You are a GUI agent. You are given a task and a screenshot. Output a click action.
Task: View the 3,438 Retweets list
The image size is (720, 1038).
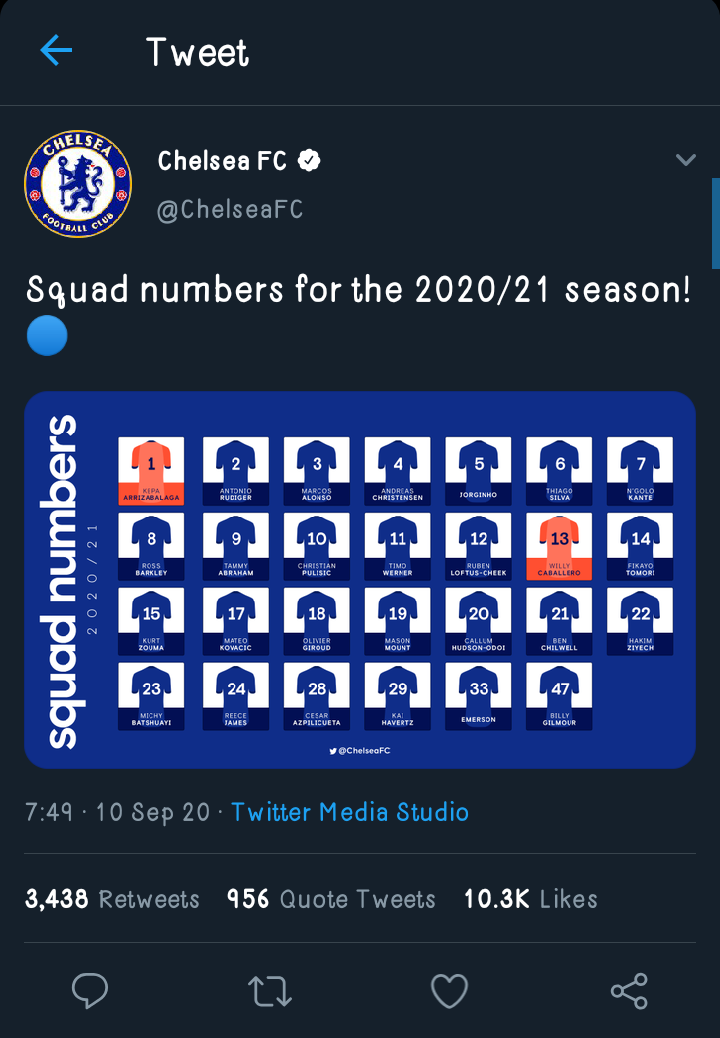[x=112, y=899]
